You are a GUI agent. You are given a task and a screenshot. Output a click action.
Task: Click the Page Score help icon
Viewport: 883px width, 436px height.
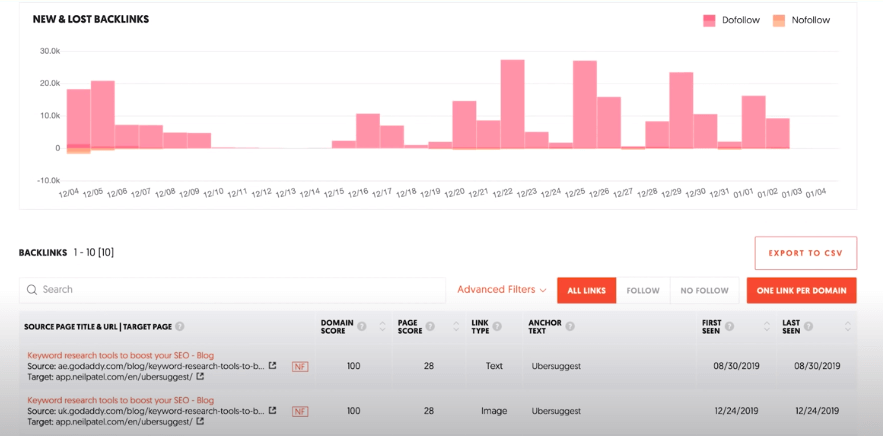coord(432,326)
